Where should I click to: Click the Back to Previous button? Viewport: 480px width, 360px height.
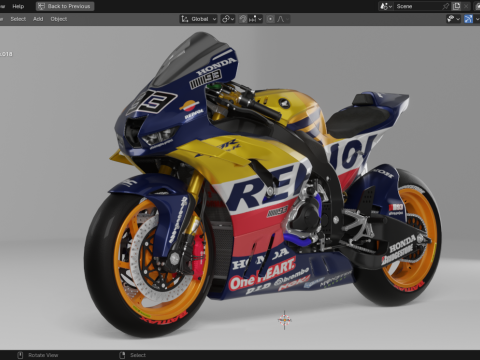(x=65, y=6)
